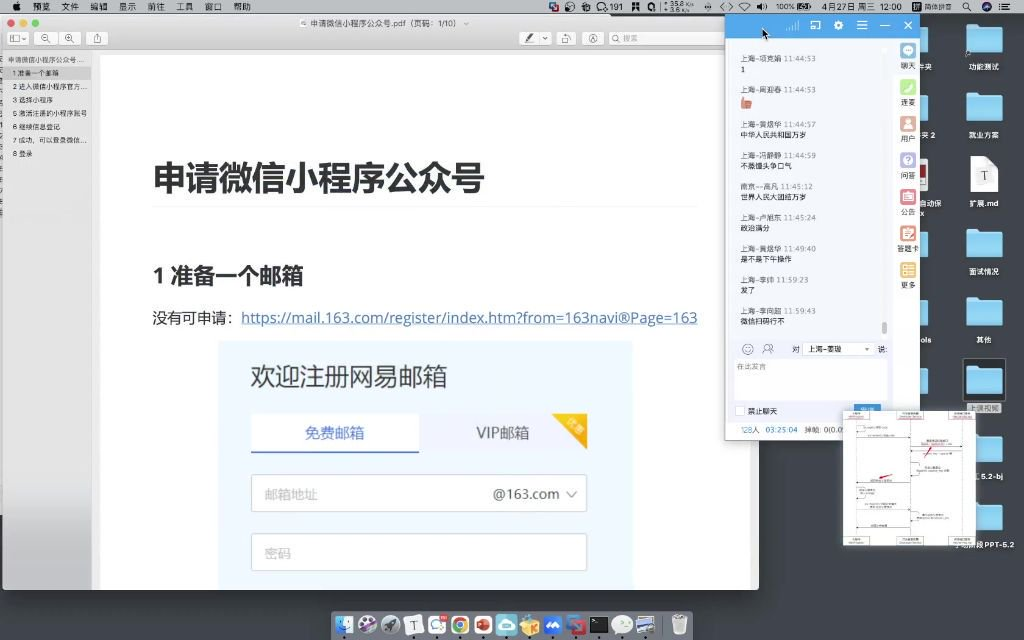The height and width of the screenshot is (640, 1024).
Task: Open the 用户 users icon in side panel
Action: [x=908, y=129]
